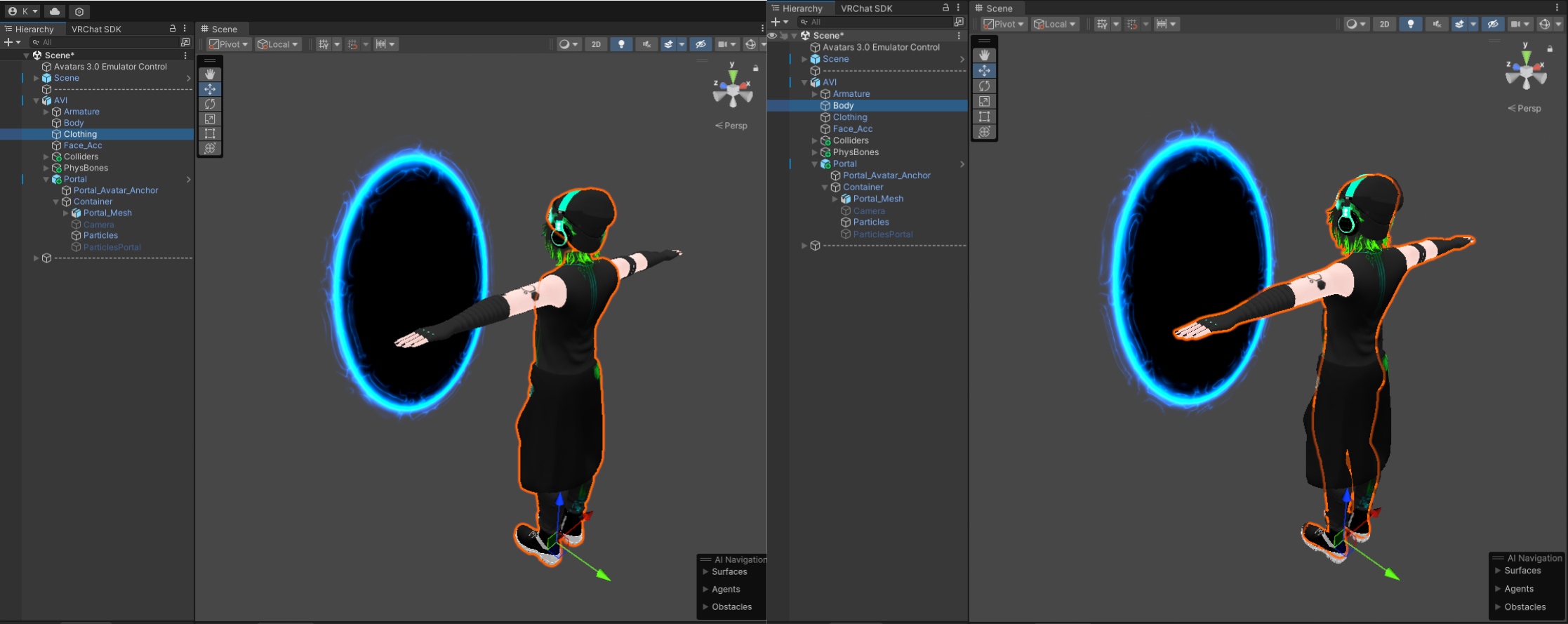Expand Armature in the right Hierarchy
This screenshot has width=1568, height=624.
point(815,94)
